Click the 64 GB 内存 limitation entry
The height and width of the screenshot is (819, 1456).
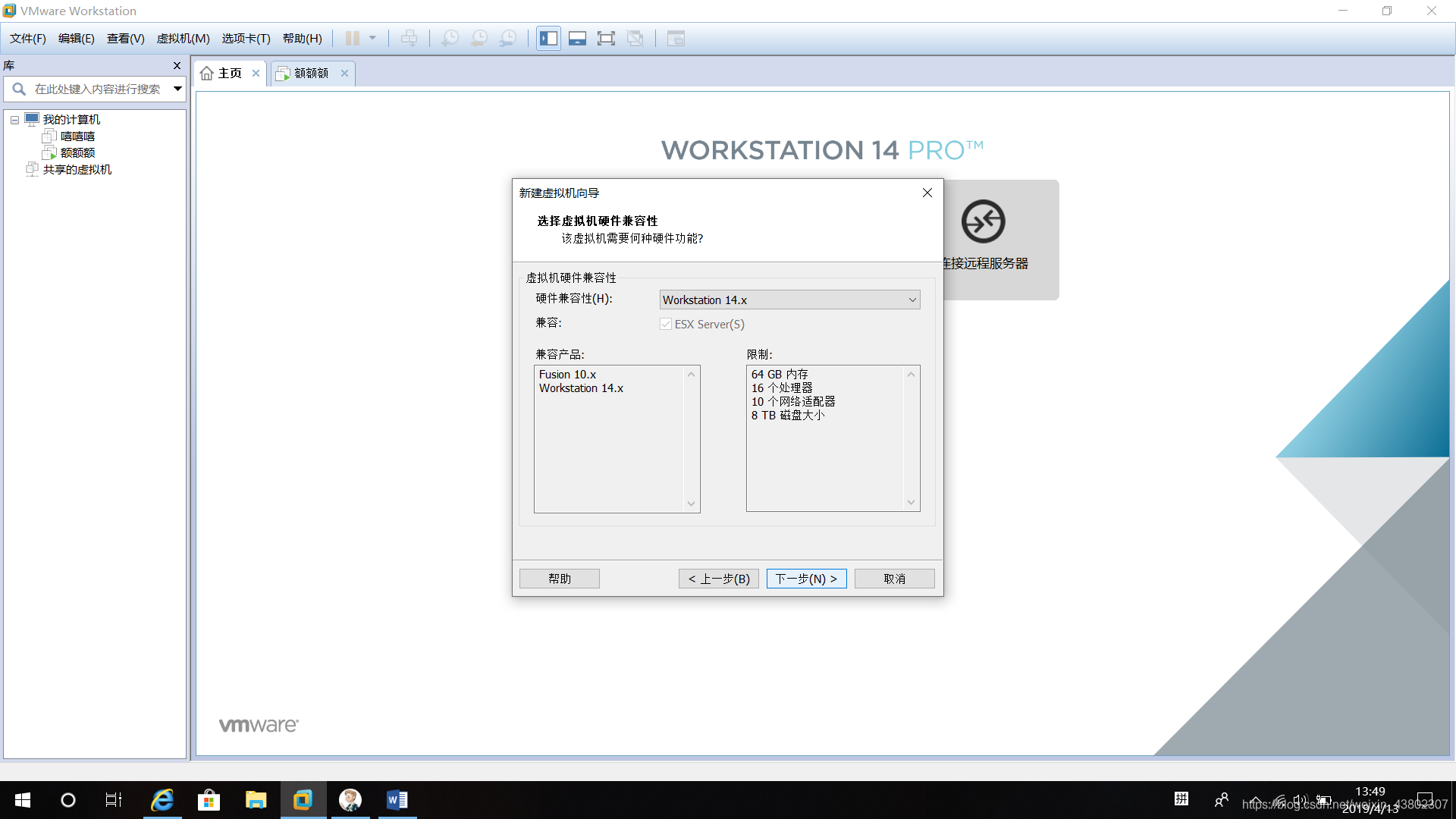click(x=780, y=375)
